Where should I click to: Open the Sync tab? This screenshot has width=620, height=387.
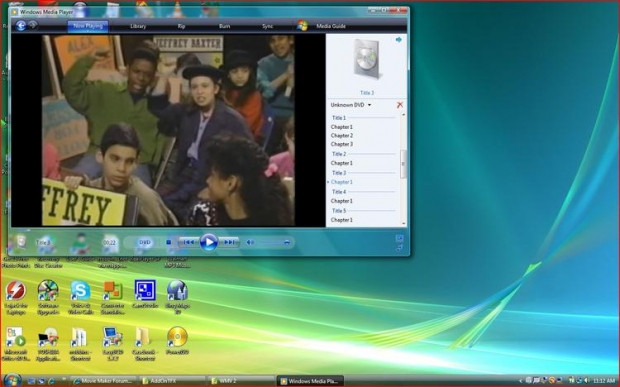coord(267,26)
